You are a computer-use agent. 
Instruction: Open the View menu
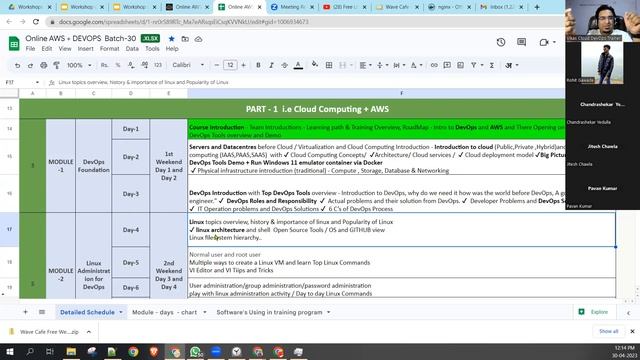65,49
